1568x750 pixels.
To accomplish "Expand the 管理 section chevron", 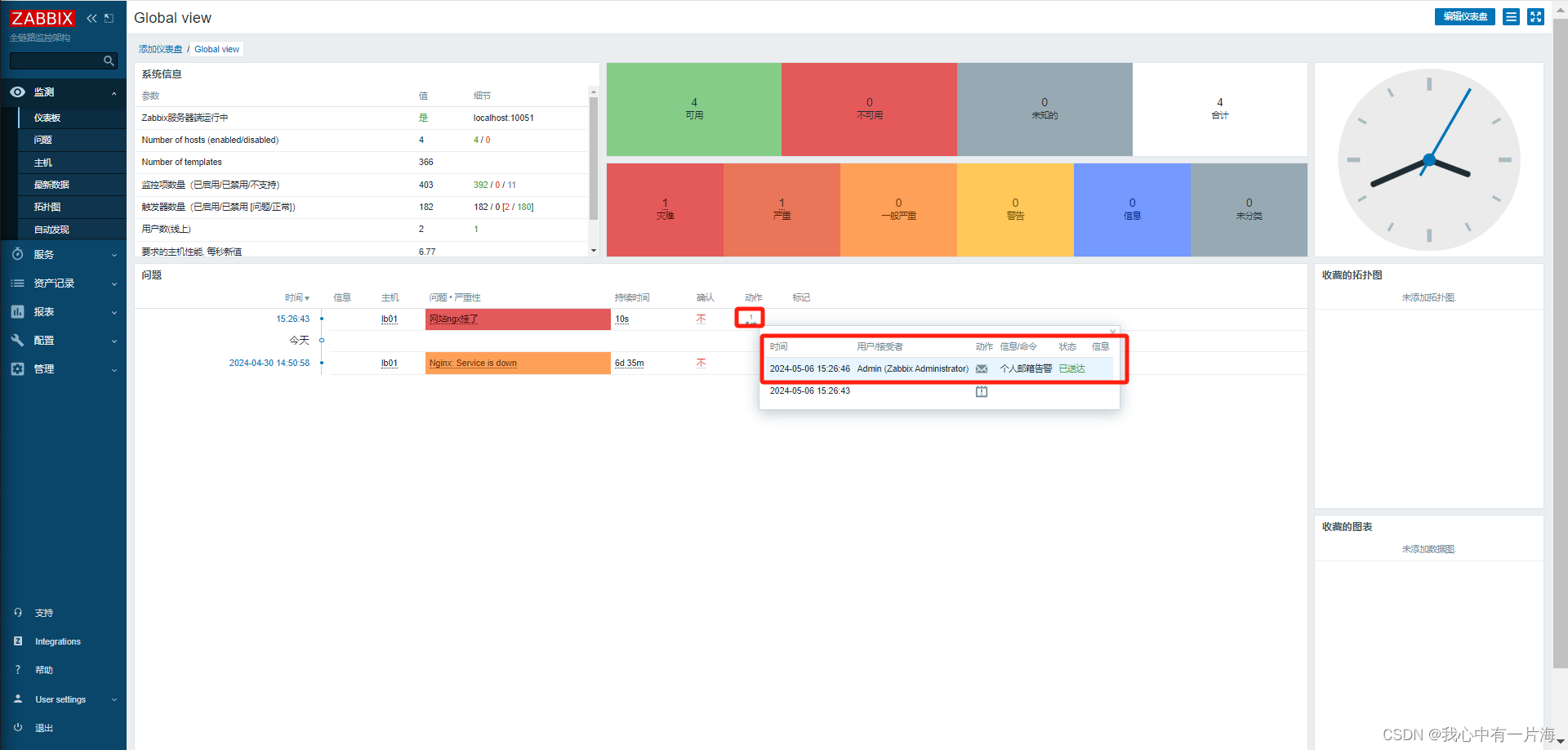I will tap(114, 370).
